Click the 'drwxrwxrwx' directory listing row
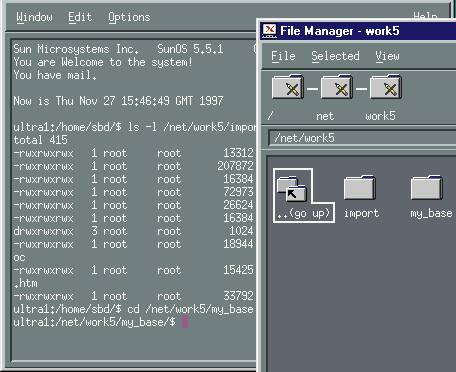 133,231
